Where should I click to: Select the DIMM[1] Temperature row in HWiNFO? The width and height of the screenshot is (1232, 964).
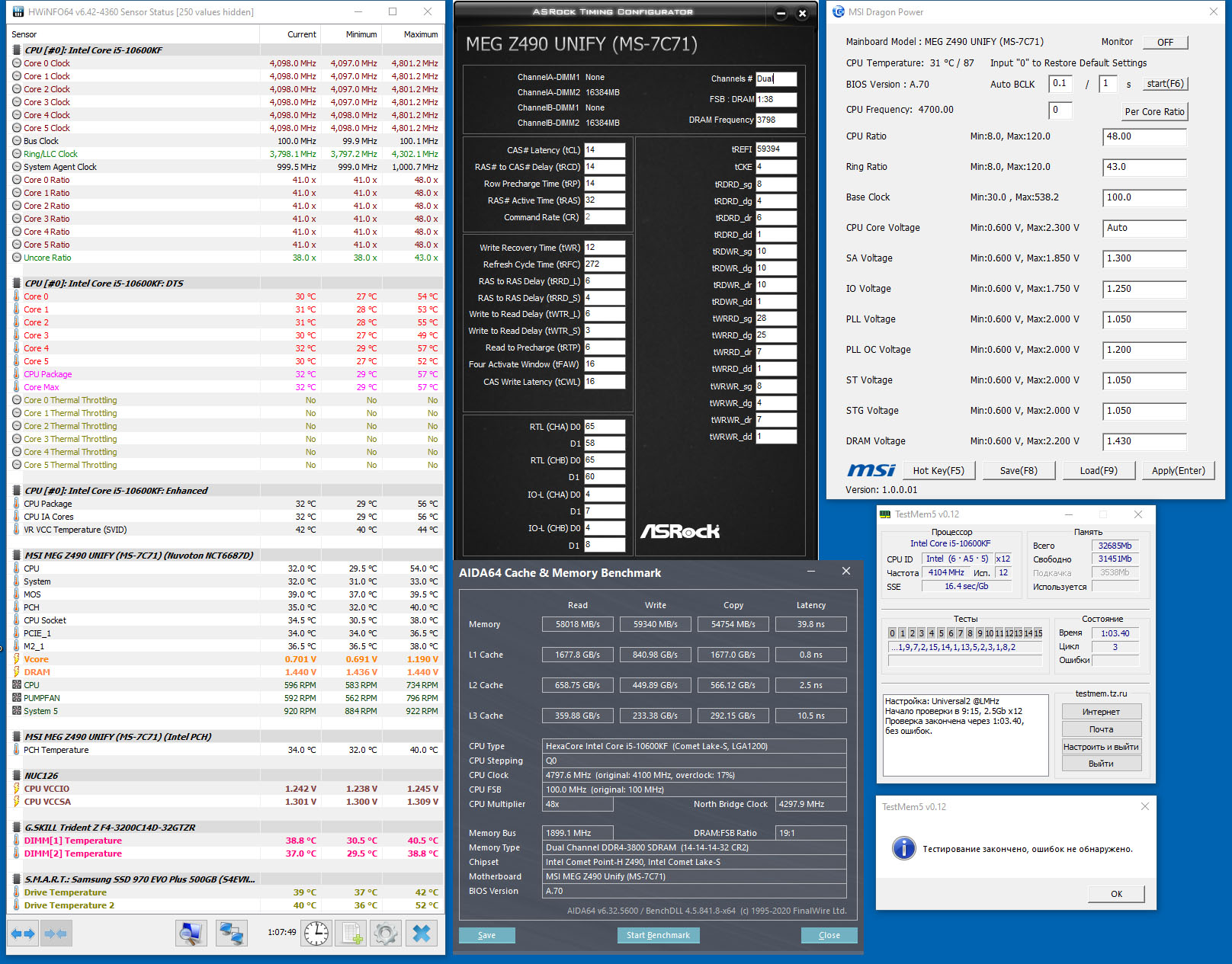click(226, 841)
